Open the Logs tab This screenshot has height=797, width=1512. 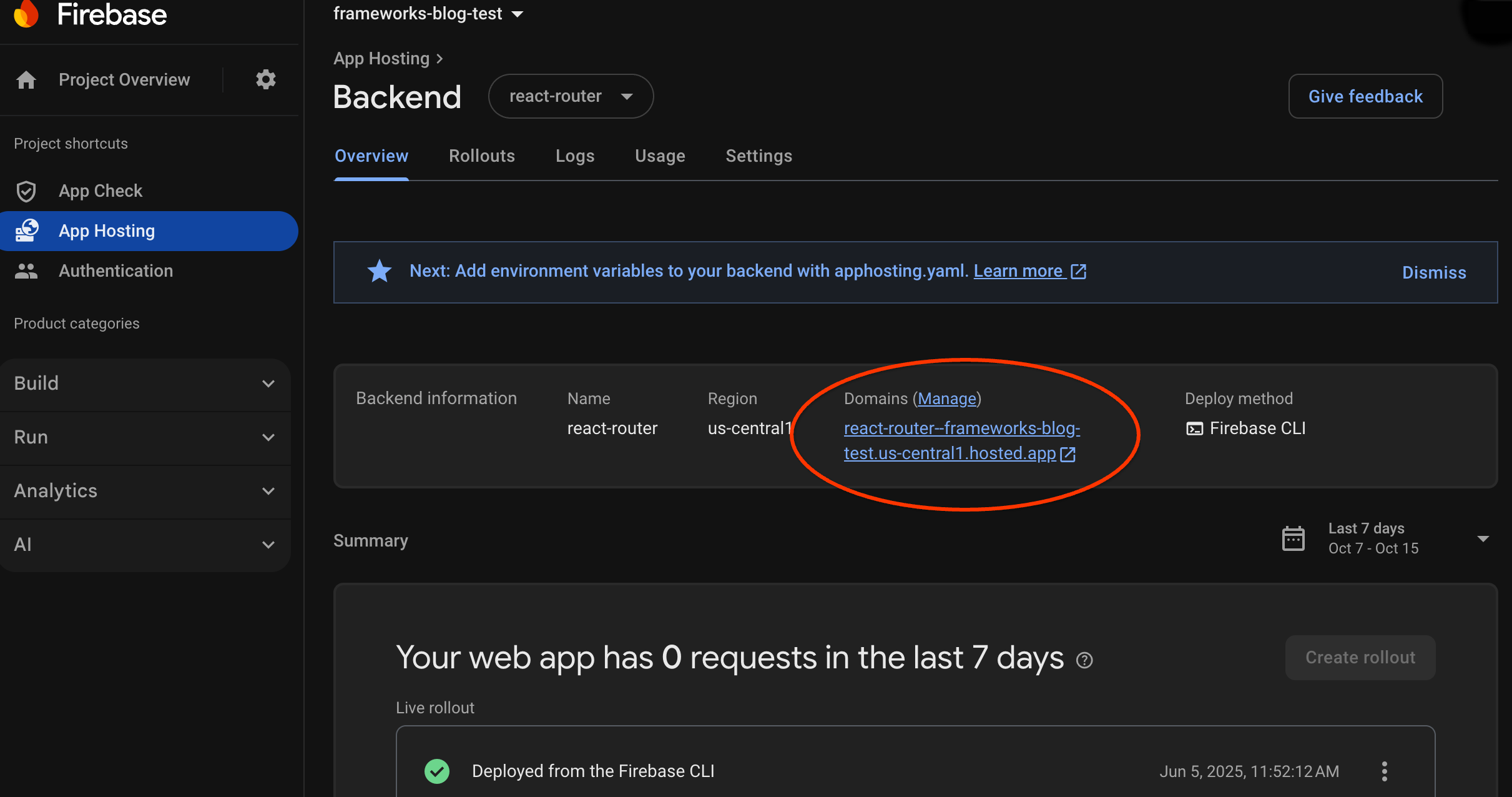point(574,156)
